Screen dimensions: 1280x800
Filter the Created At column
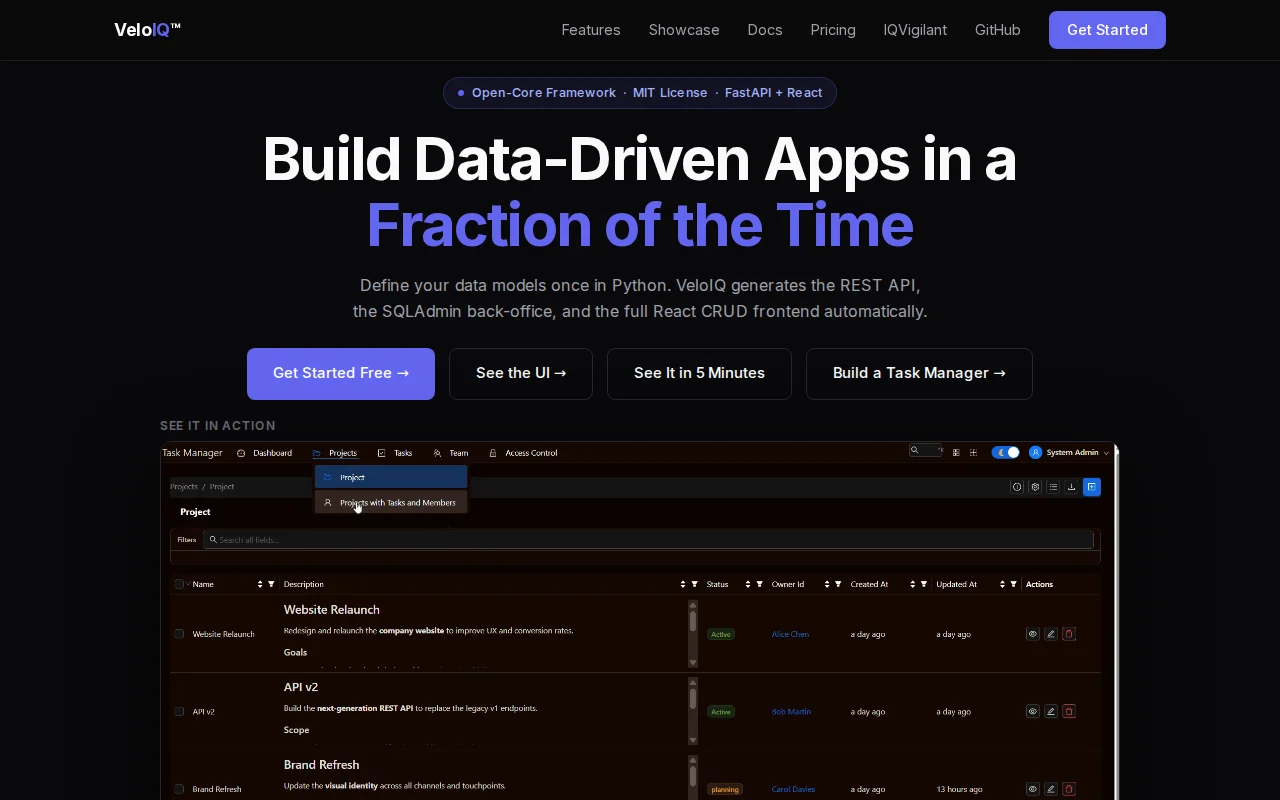coord(925,584)
